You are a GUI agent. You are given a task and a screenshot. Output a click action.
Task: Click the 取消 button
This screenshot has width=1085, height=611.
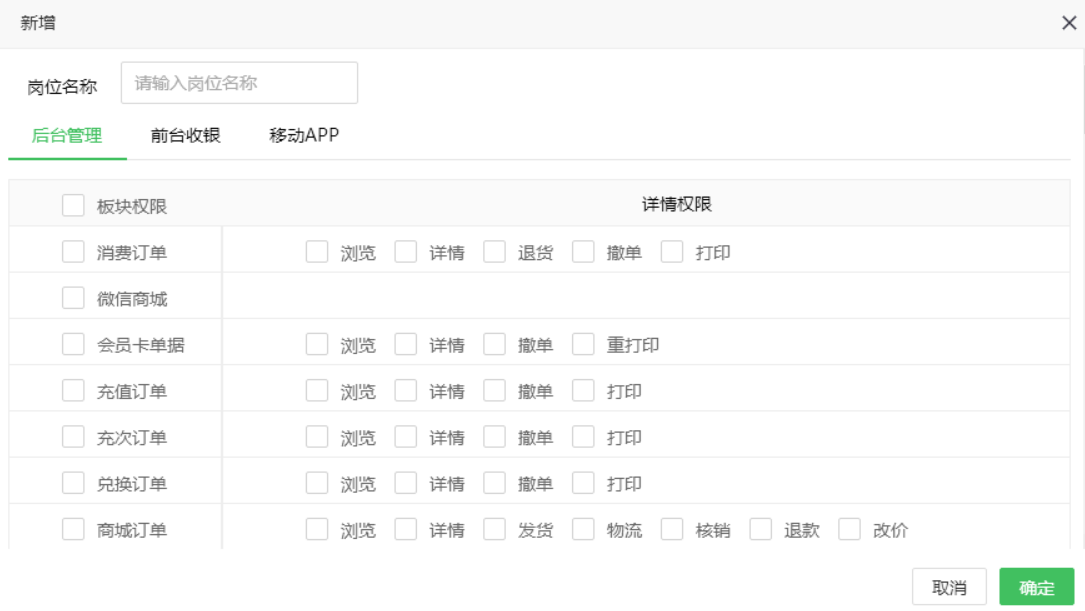pyautogui.click(x=948, y=587)
